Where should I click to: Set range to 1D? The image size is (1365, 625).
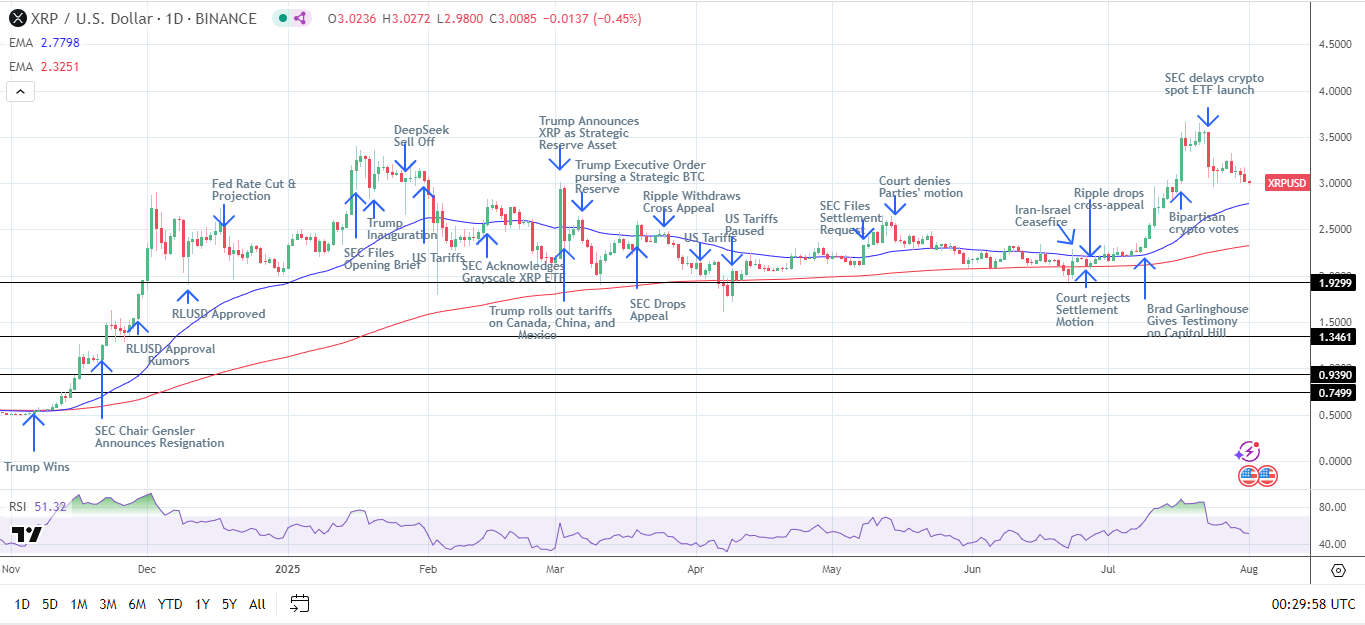(x=22, y=604)
